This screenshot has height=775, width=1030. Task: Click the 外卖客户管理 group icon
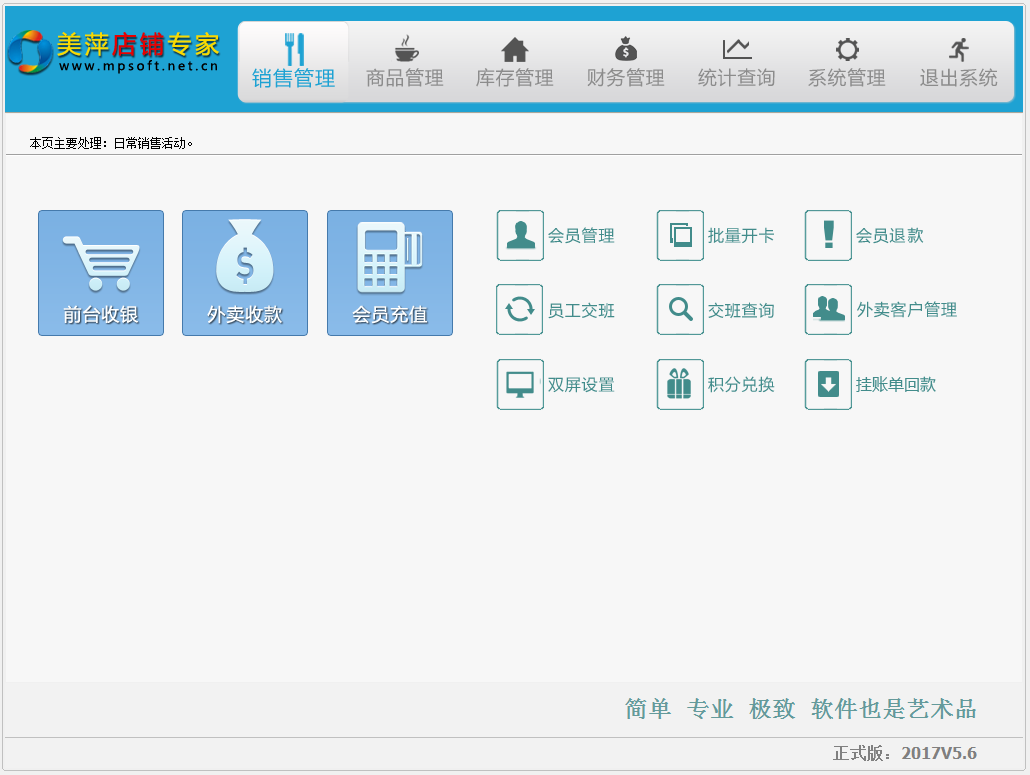tap(828, 310)
